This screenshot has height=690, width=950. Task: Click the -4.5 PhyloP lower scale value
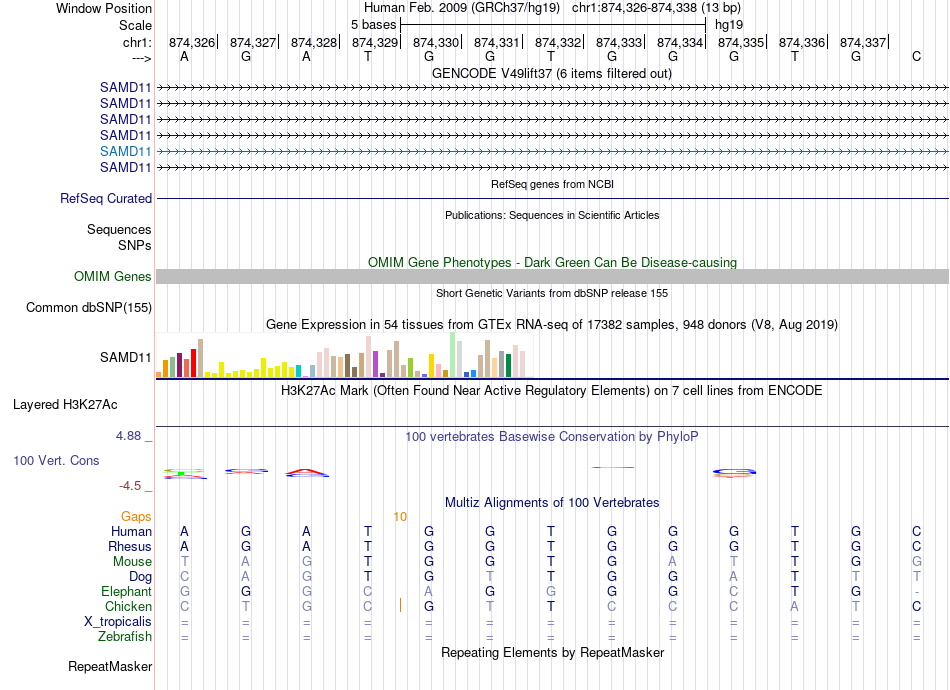130,486
